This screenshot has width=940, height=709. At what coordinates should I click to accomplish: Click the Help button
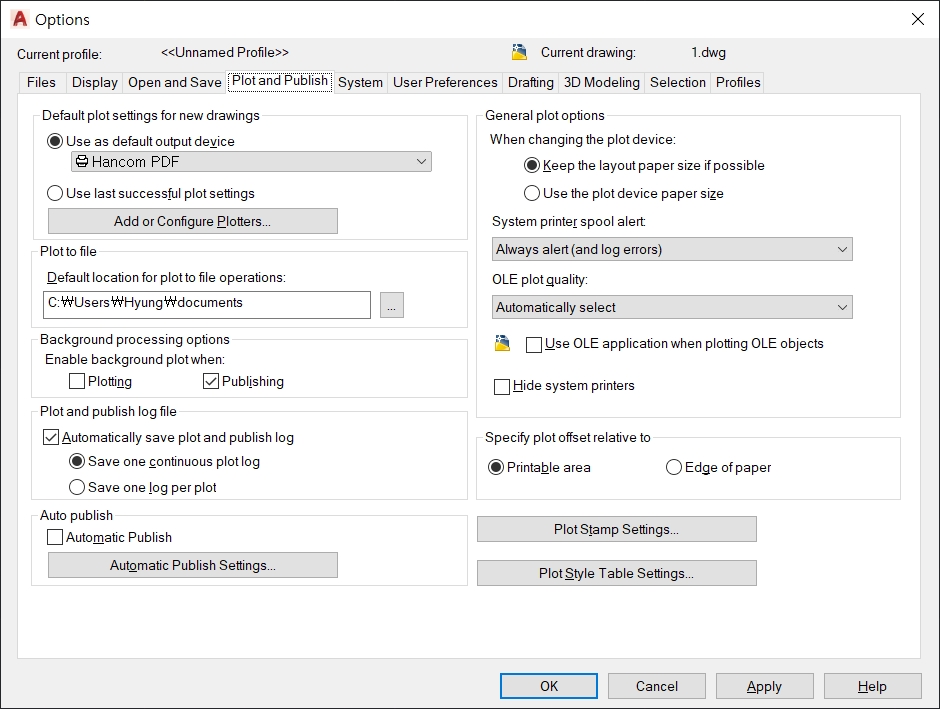click(x=872, y=686)
